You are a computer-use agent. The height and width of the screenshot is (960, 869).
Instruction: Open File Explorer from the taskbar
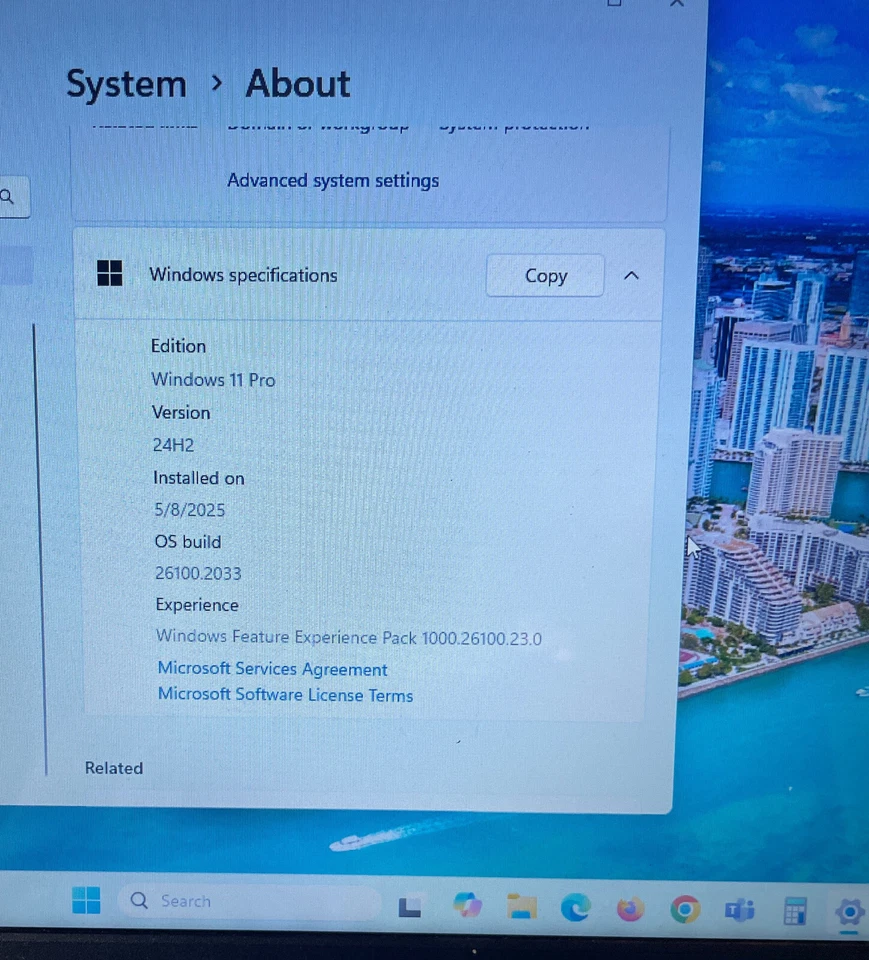[520, 906]
